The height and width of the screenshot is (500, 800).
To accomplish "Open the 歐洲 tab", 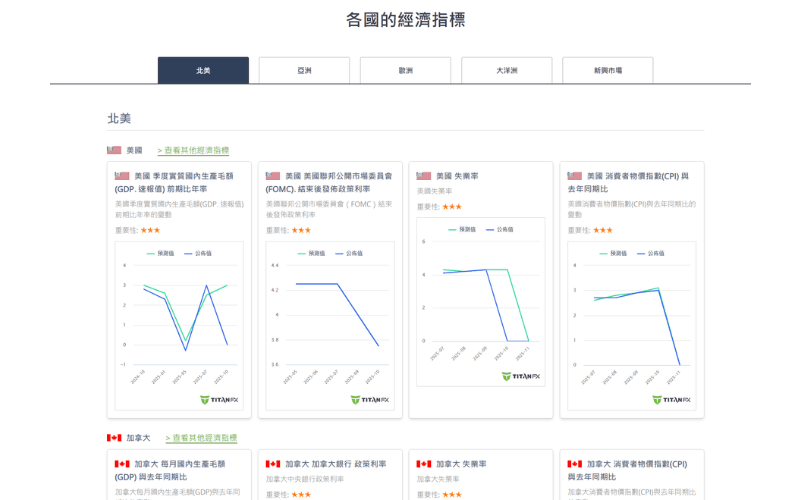I will point(405,71).
